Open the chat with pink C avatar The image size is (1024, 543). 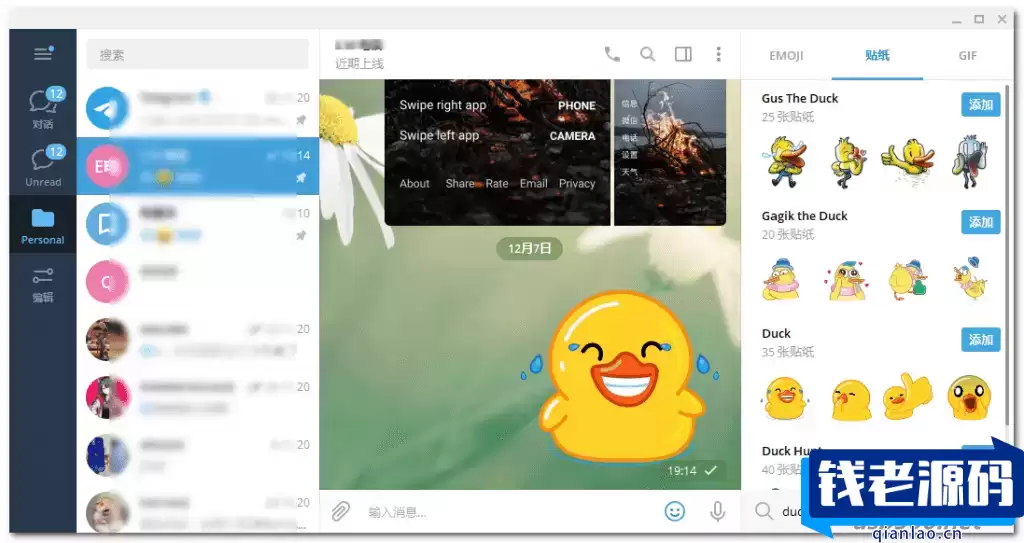[x=198, y=282]
